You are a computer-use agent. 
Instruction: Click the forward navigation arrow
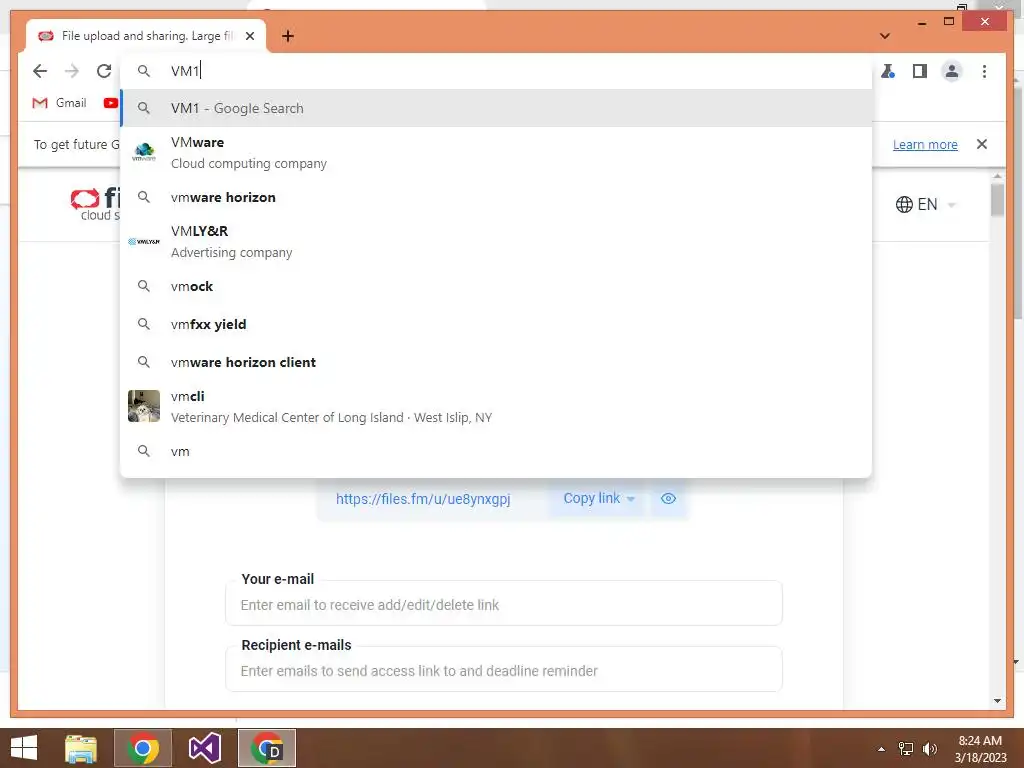(x=72, y=71)
